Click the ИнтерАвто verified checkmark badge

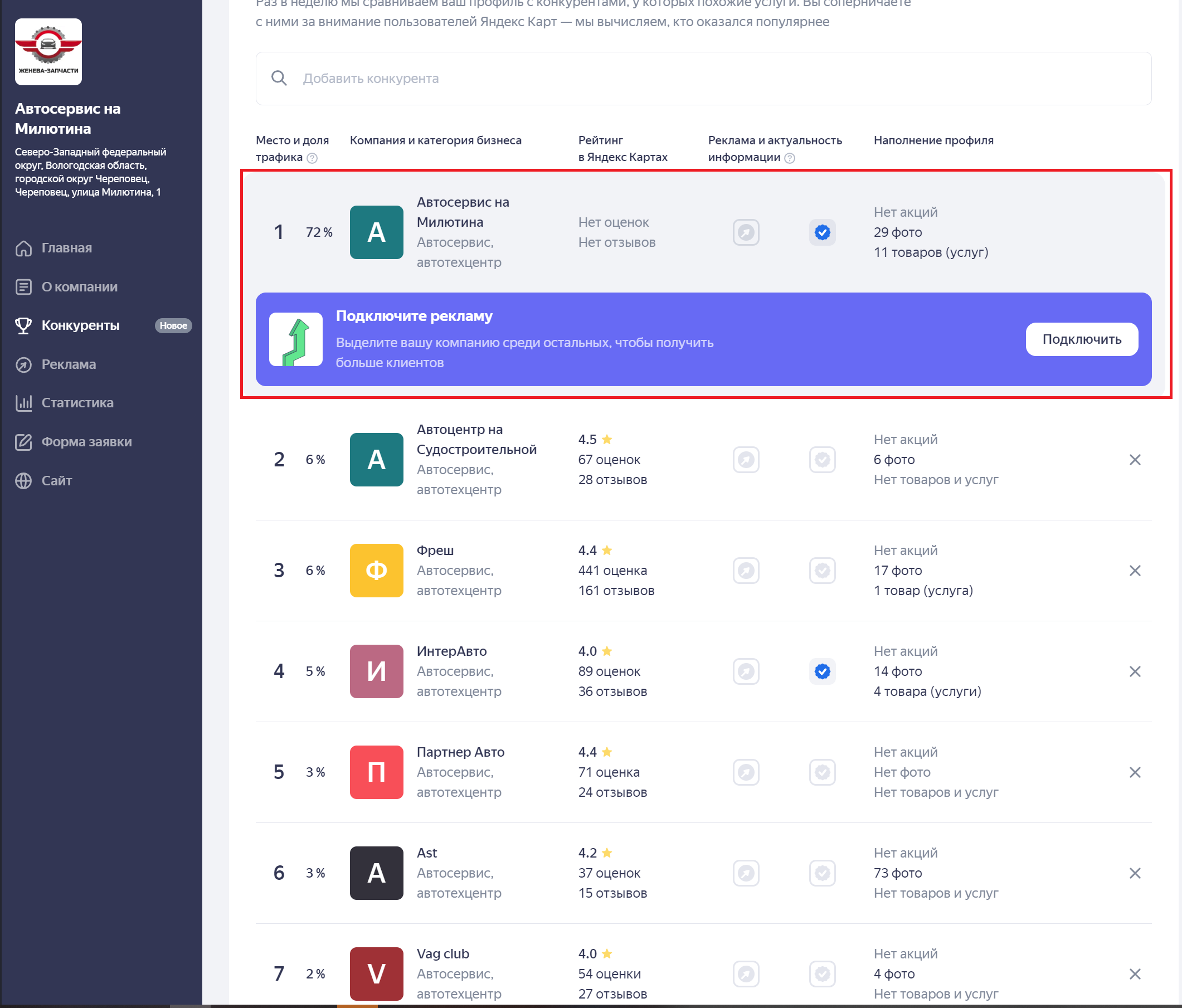tap(822, 671)
